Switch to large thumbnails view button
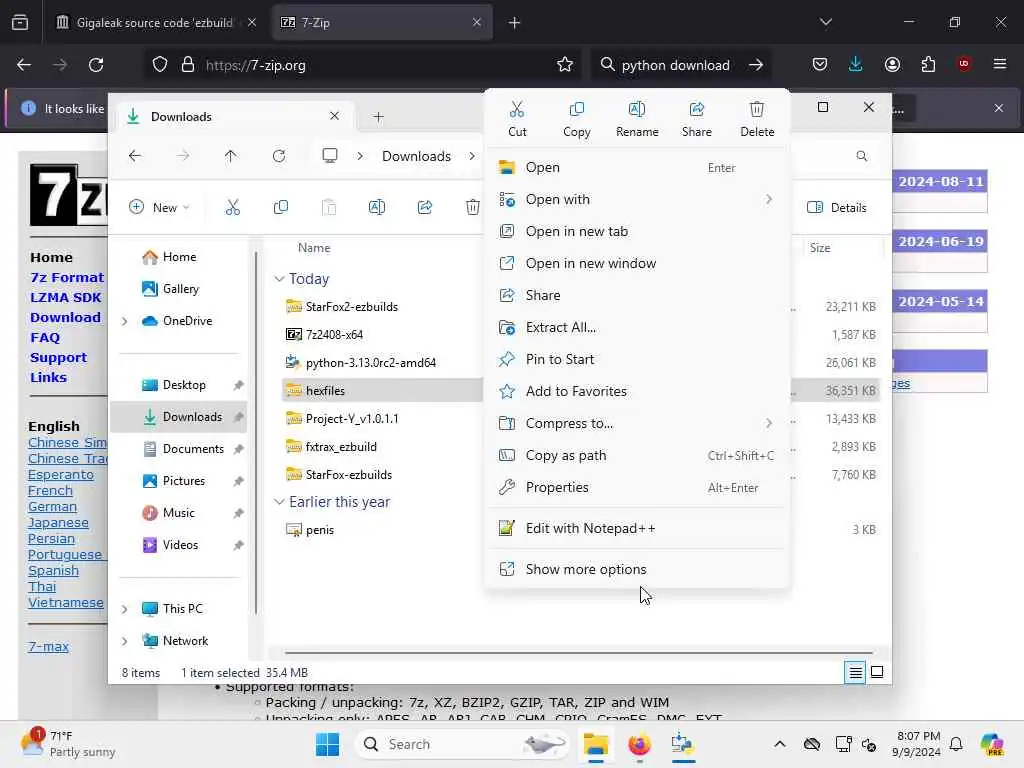 pos(877,672)
